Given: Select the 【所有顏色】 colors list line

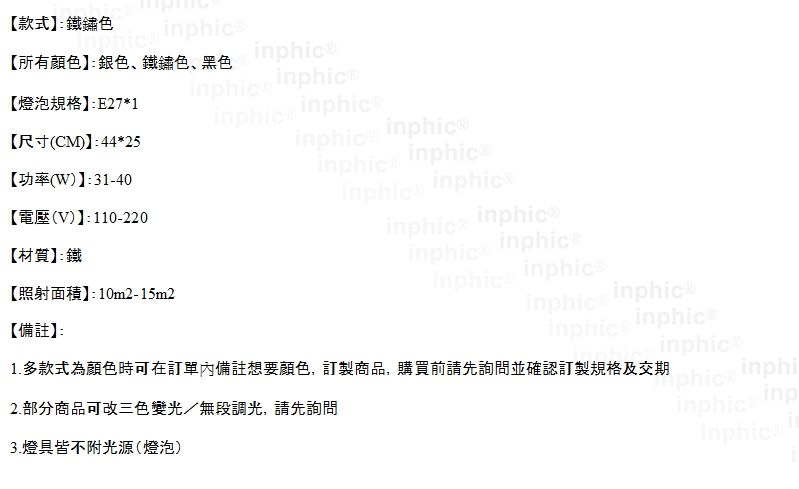Looking at the screenshot, I should coord(121,63).
